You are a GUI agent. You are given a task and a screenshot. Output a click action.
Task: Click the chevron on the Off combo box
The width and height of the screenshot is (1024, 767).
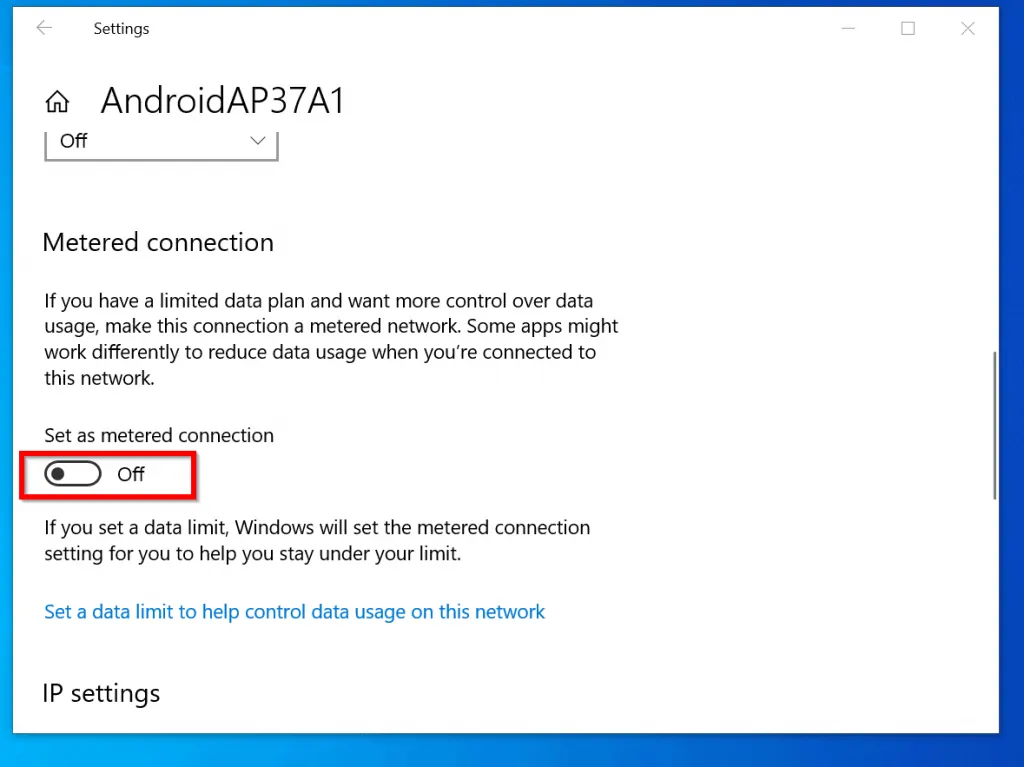coord(258,141)
